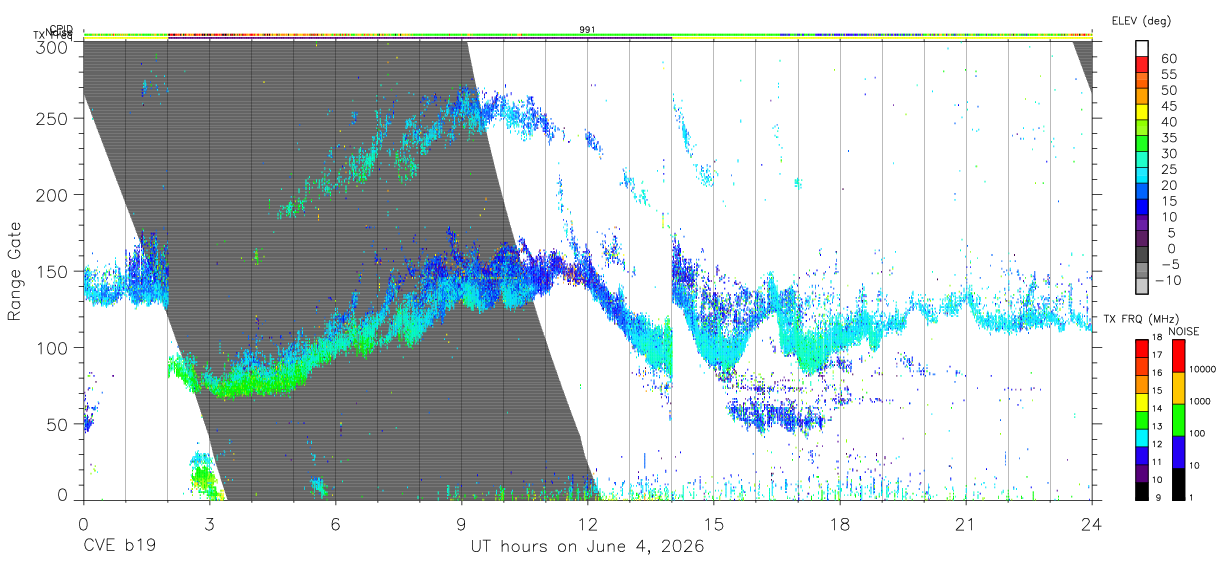Click the 'NOISE' legend title
This screenshot has height=567, width=1228.
[1184, 331]
